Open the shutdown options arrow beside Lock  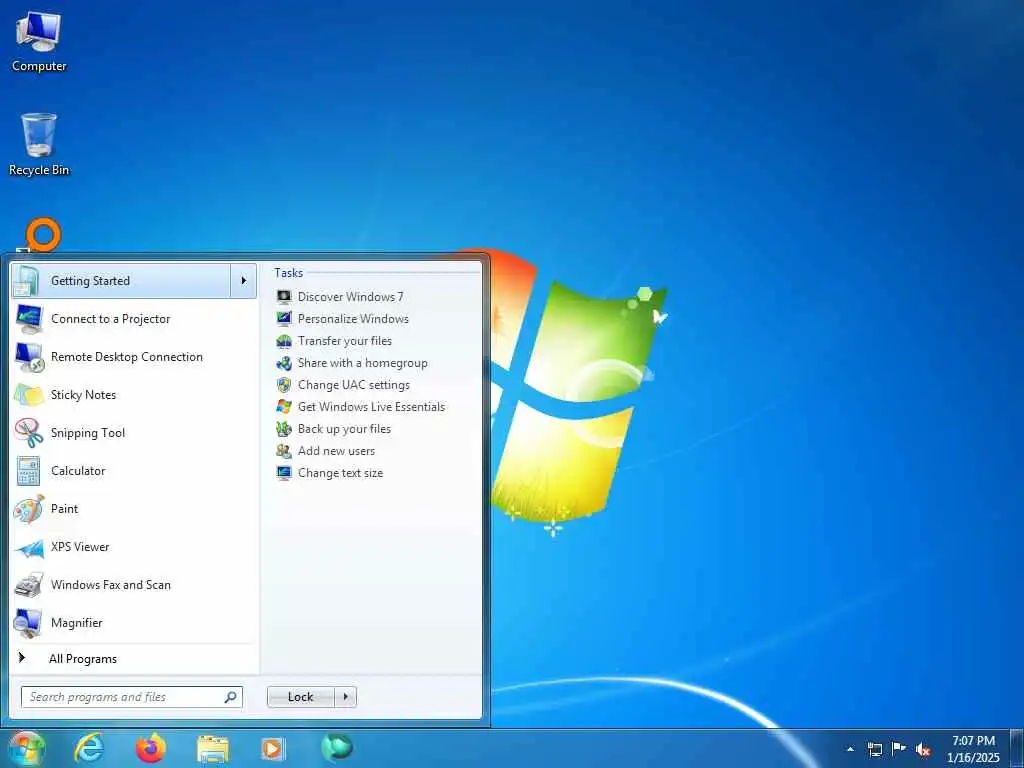[x=345, y=697]
